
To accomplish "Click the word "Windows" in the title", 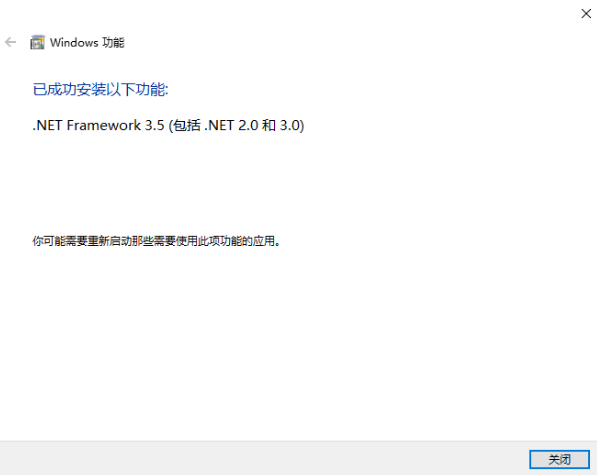I will tap(74, 43).
